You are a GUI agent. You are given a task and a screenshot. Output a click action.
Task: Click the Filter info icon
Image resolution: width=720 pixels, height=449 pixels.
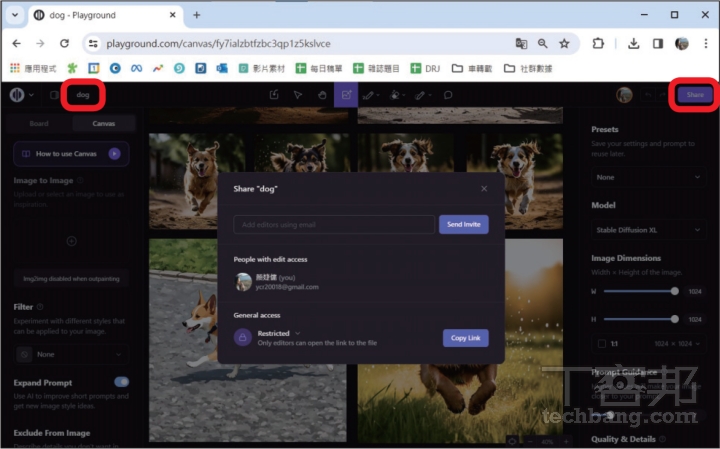(x=40, y=307)
